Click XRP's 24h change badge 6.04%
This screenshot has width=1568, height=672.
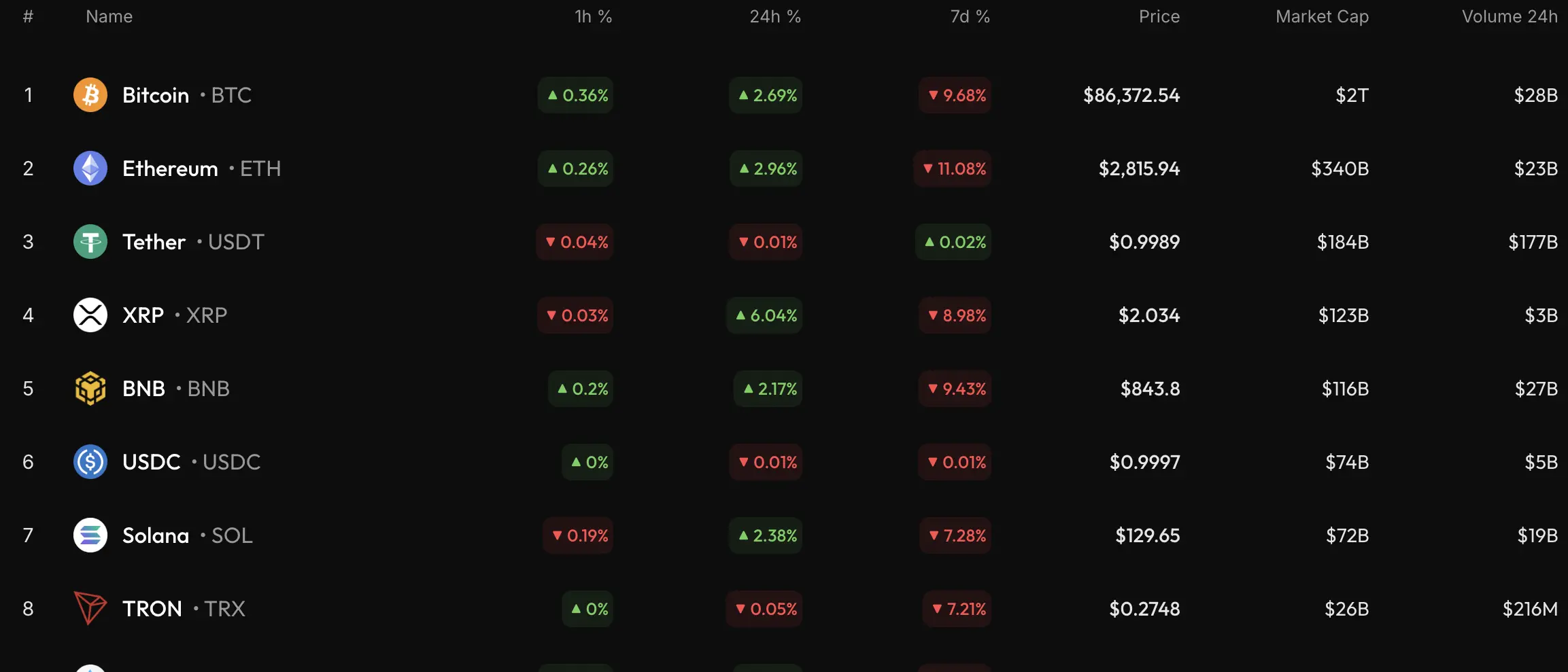(x=766, y=315)
